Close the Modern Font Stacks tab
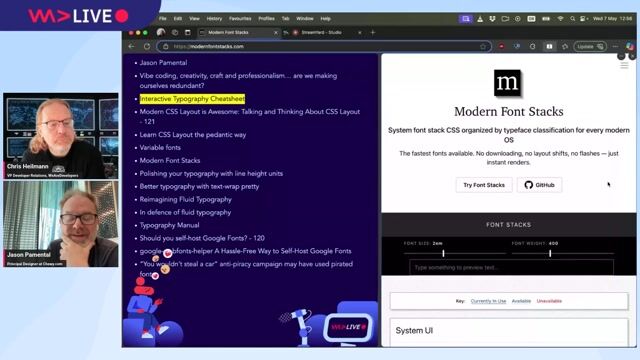 point(276,32)
